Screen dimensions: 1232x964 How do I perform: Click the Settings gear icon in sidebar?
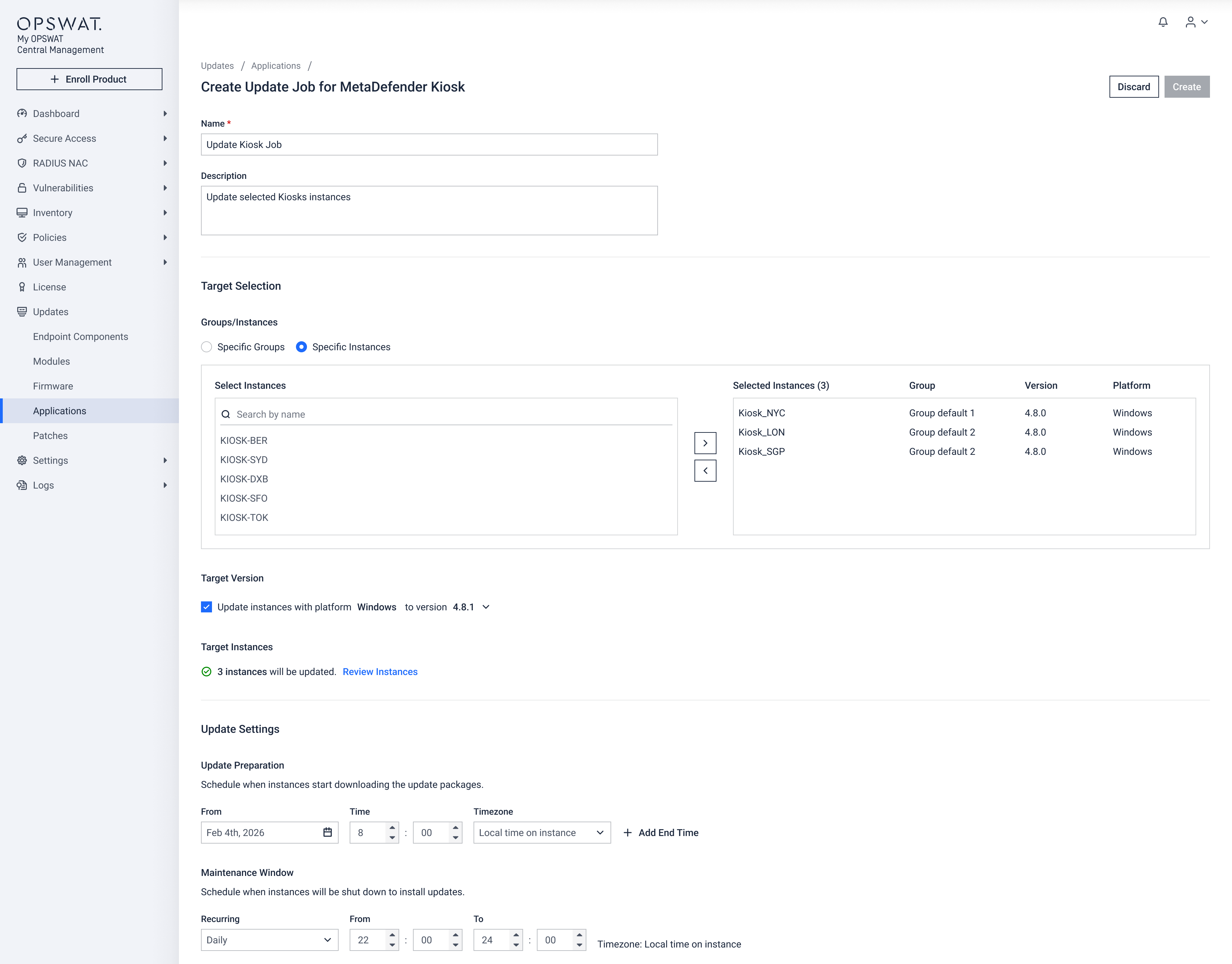[x=22, y=461]
